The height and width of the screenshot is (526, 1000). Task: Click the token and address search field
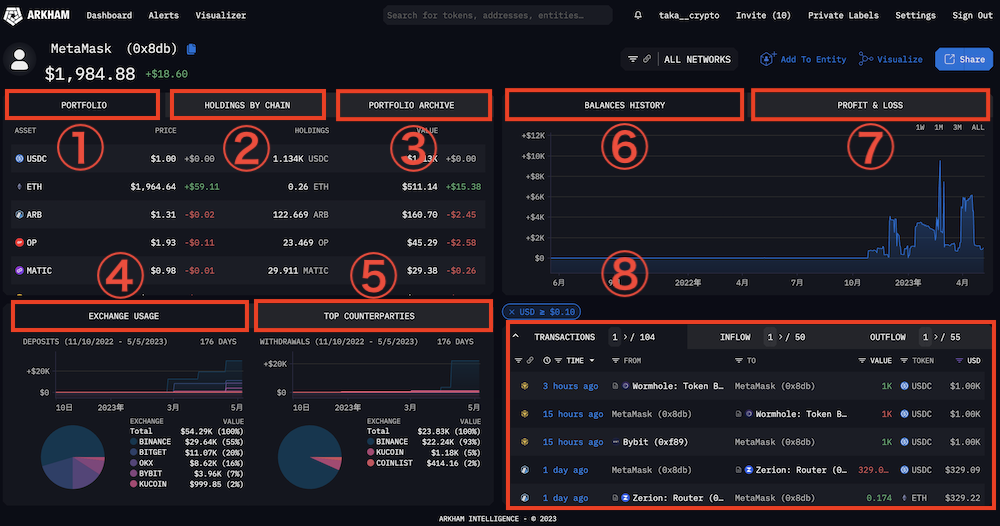click(497, 16)
